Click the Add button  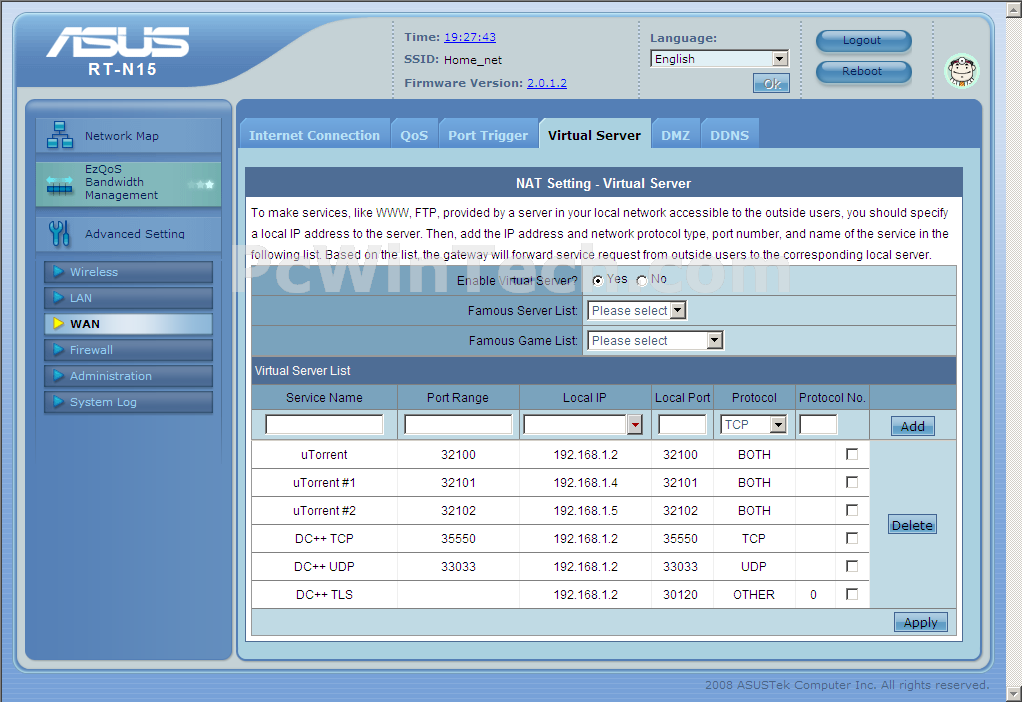coord(912,426)
